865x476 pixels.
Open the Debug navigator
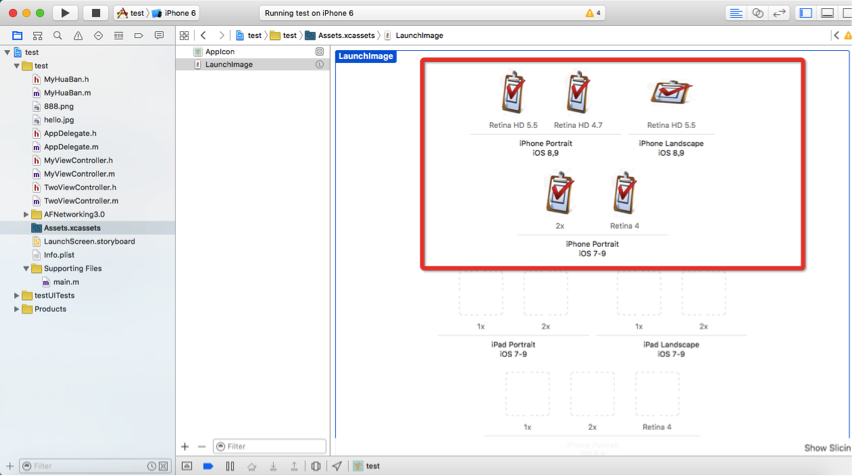coord(118,36)
